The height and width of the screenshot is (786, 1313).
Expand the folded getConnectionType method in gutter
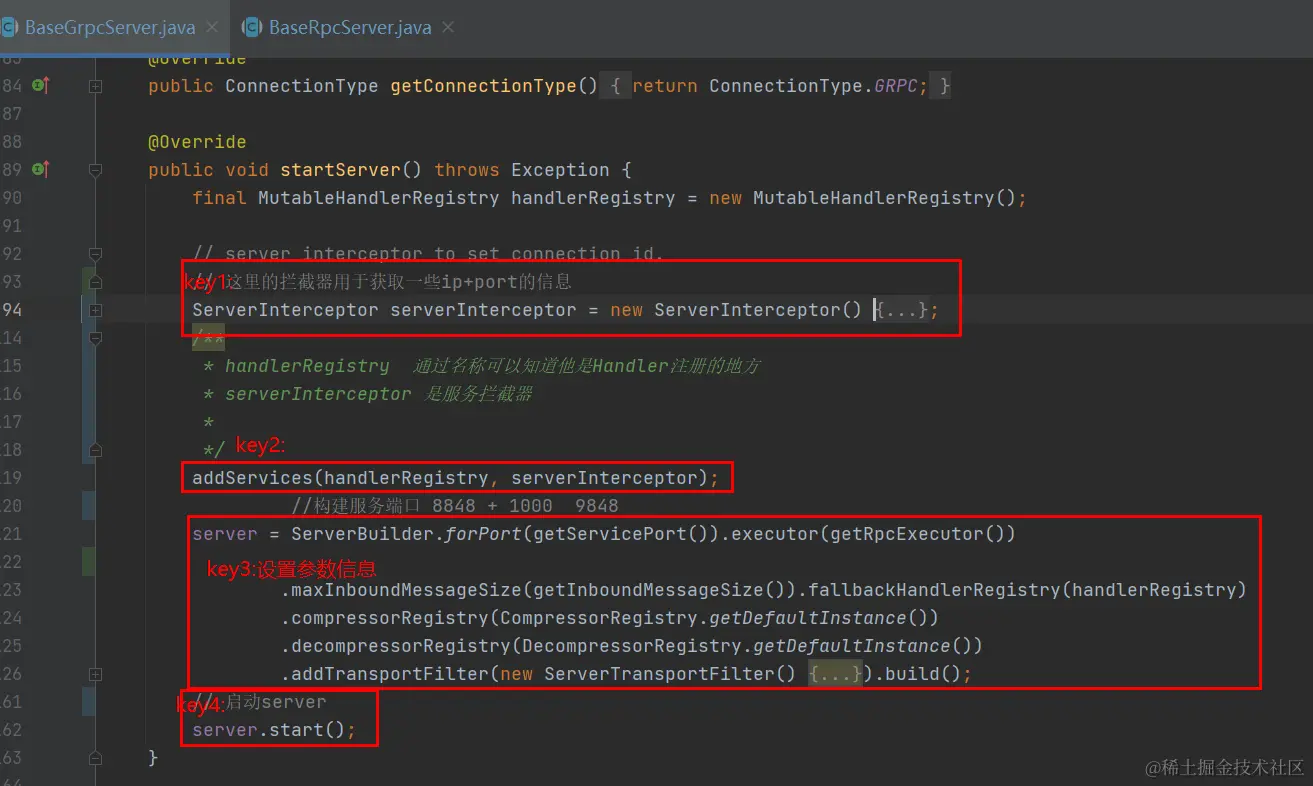pos(95,87)
